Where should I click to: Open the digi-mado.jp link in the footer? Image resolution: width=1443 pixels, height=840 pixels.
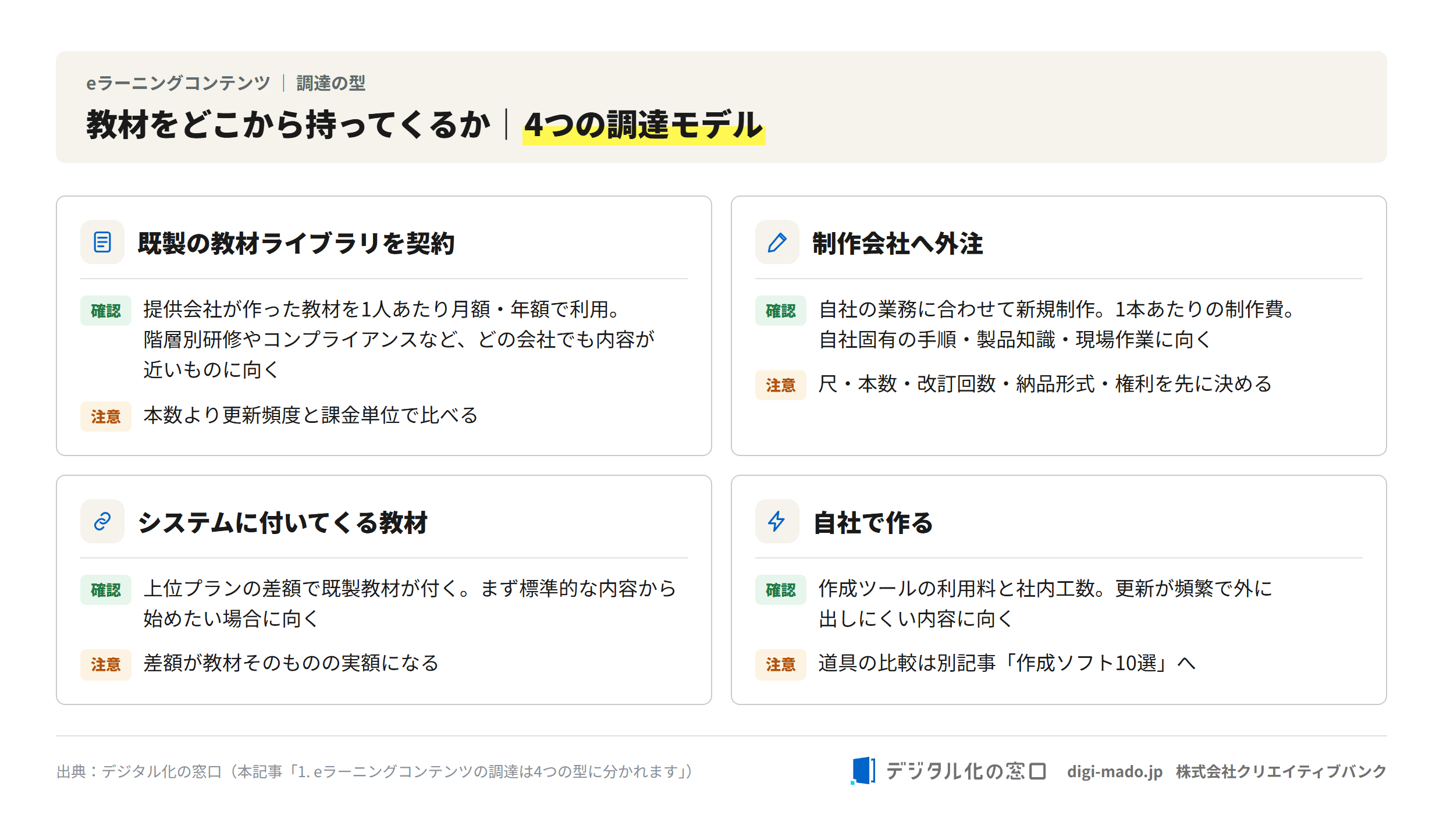tap(1114, 771)
